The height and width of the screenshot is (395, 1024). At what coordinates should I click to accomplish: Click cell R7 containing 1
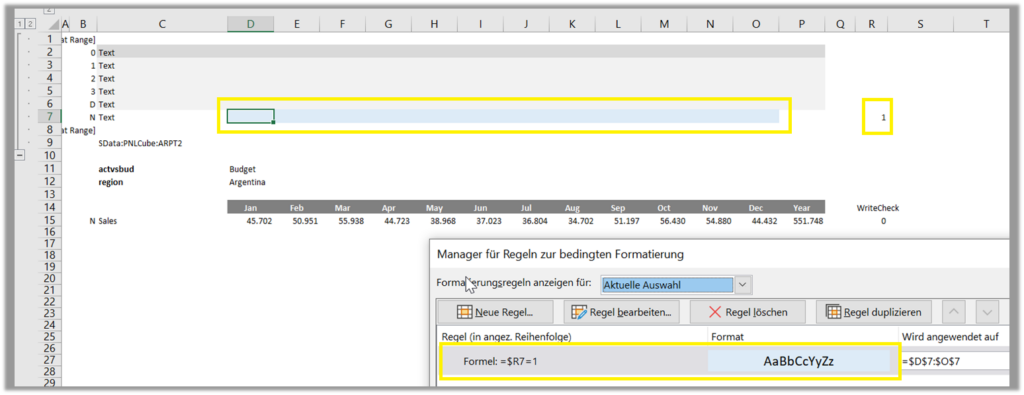pyautogui.click(x=872, y=118)
